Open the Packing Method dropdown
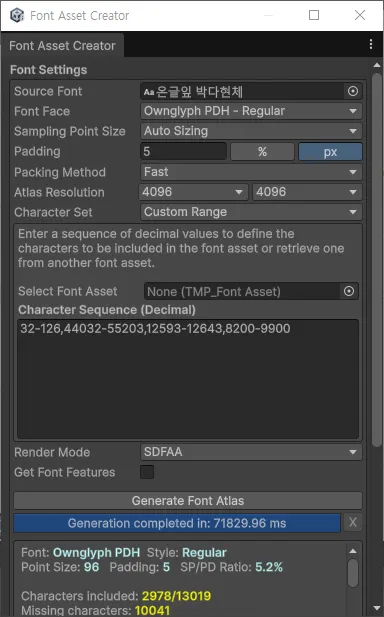Screen dimensions: 384x617 point(251,172)
